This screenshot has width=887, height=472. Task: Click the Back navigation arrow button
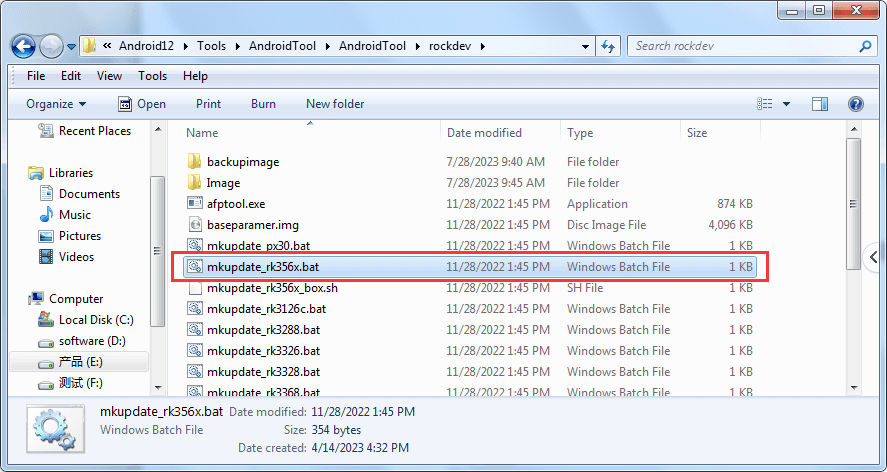click(24, 46)
